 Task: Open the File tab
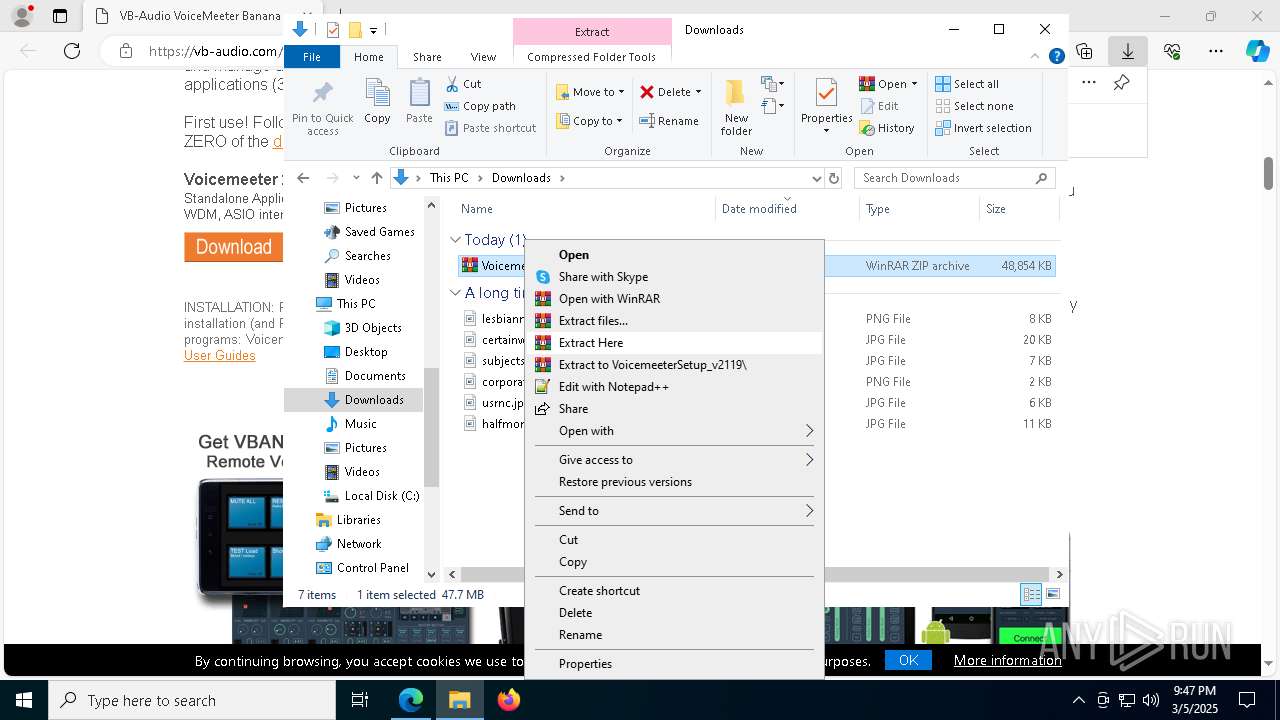coord(312,57)
